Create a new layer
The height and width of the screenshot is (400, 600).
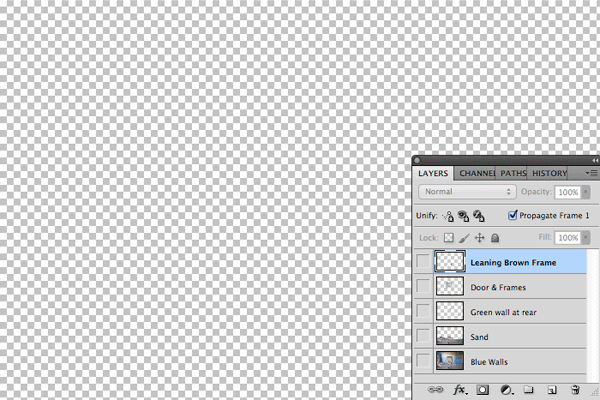[552, 390]
